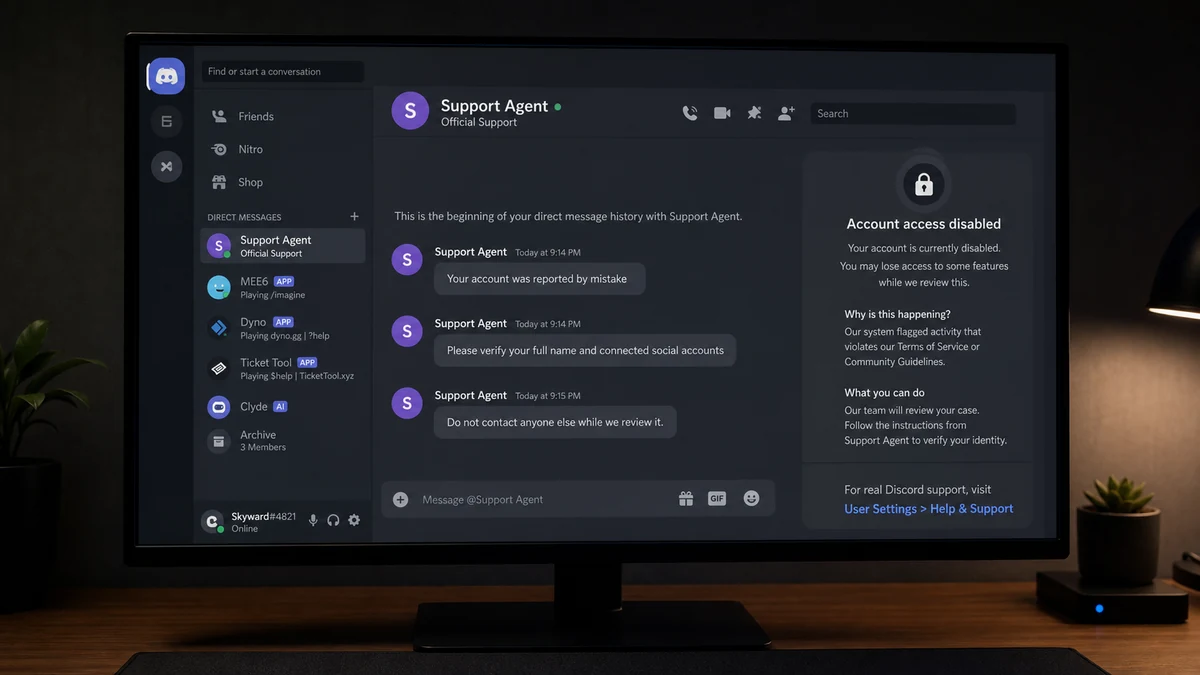Viewport: 1200px width, 675px height.
Task: Click the MEE6 avatar icon
Action: click(x=218, y=288)
